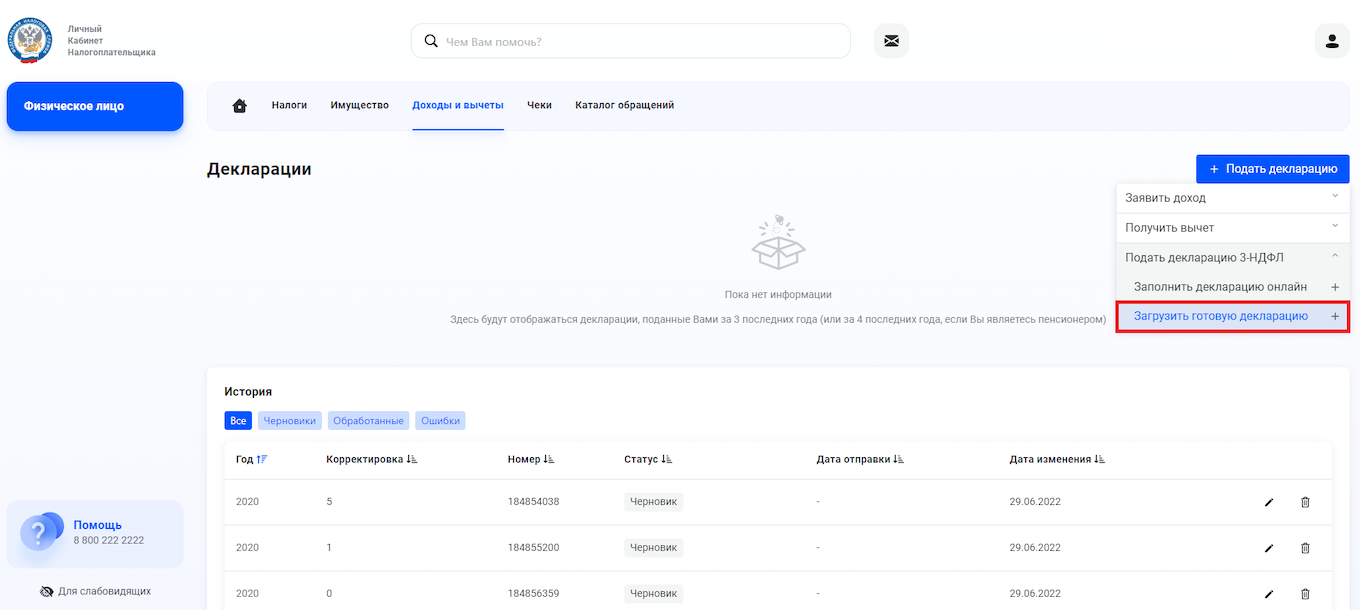Click the tax service logo

coord(30,40)
